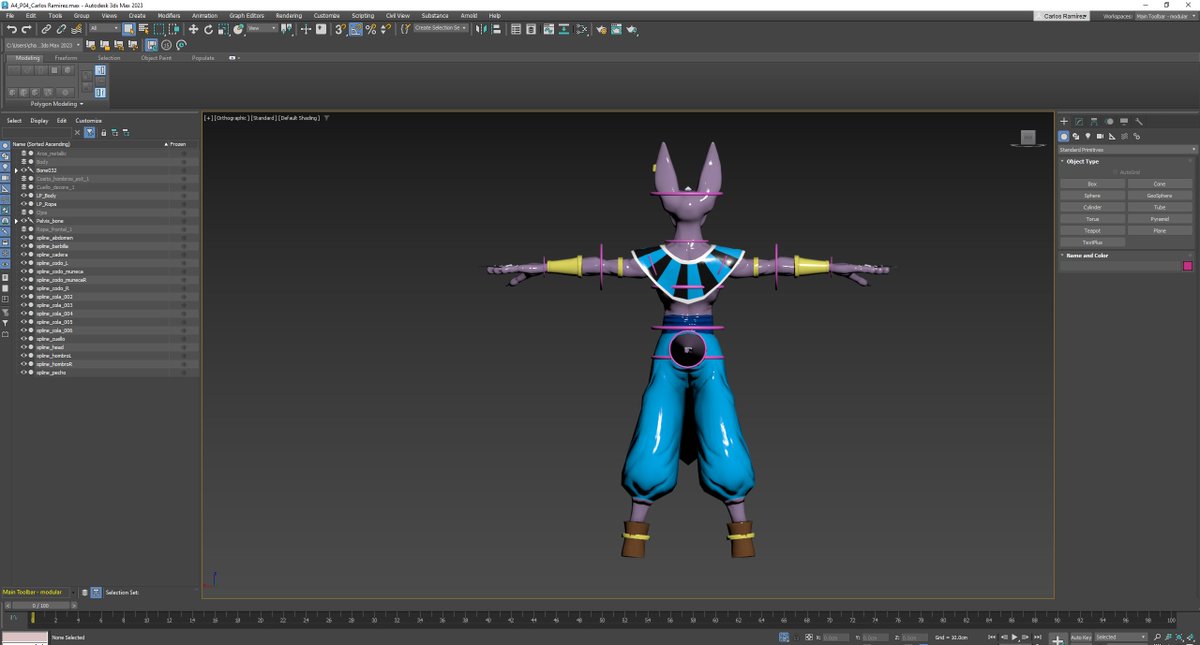Expand the Bone032 tree node
Viewport: 1200px width, 645px height.
[16, 170]
